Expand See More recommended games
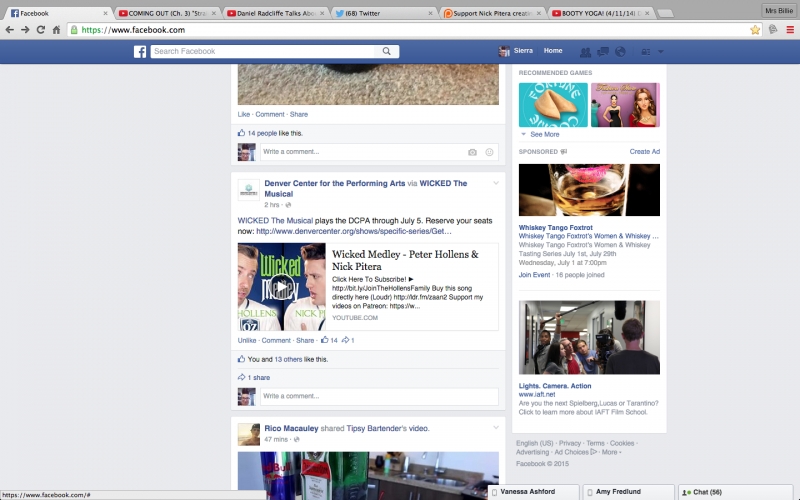 pos(544,134)
